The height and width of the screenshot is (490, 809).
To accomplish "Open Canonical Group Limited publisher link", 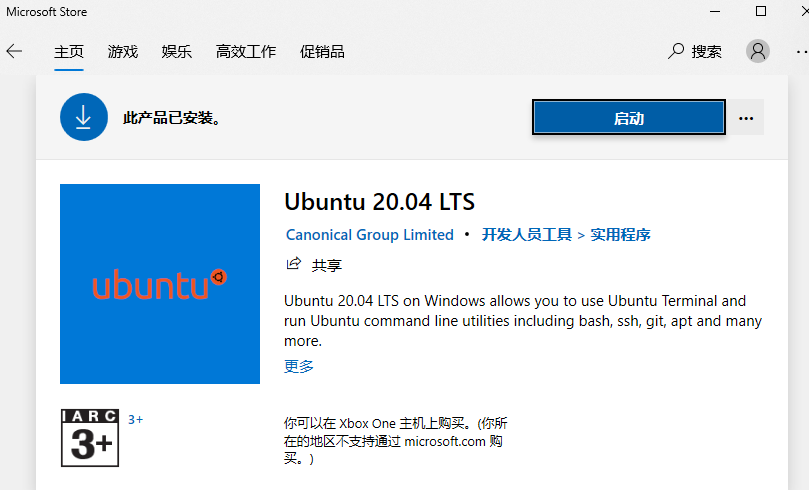I will coord(370,235).
